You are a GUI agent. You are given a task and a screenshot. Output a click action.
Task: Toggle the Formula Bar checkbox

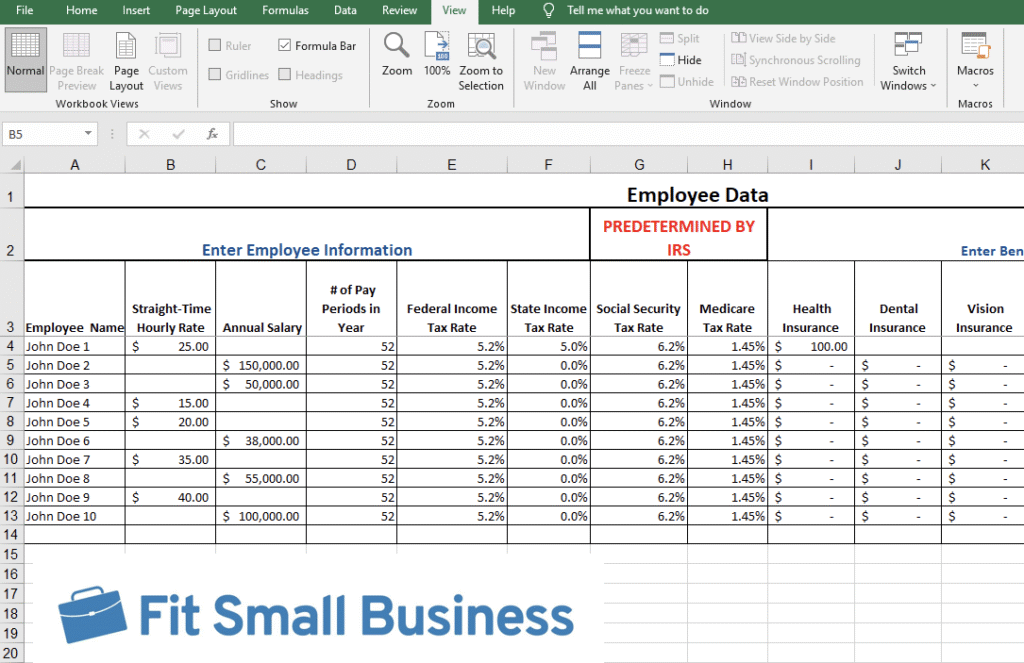click(x=284, y=45)
